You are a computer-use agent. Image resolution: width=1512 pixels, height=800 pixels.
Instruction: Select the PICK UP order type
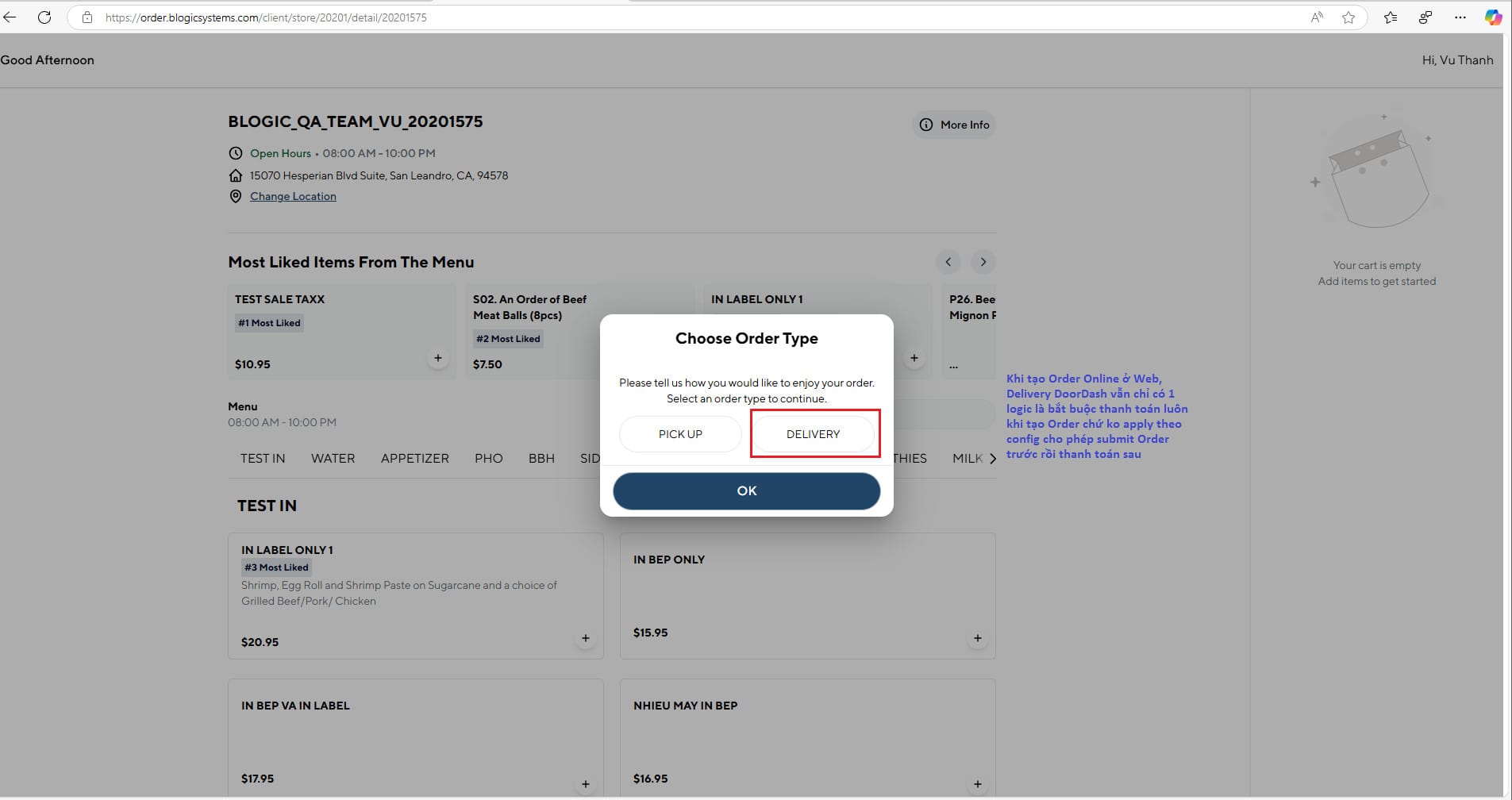(680, 434)
